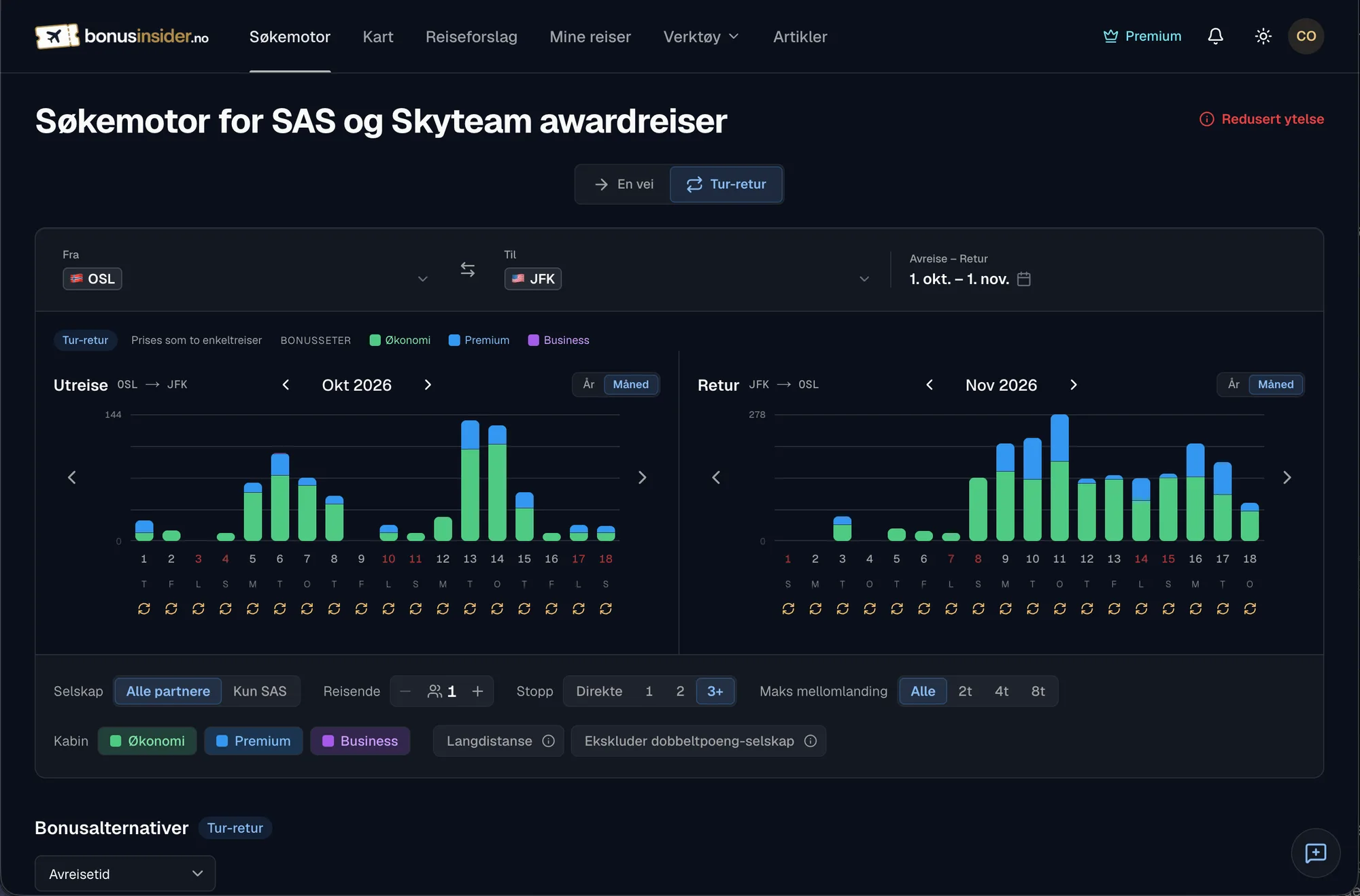
Task: Go to Artikler
Action: tap(800, 37)
